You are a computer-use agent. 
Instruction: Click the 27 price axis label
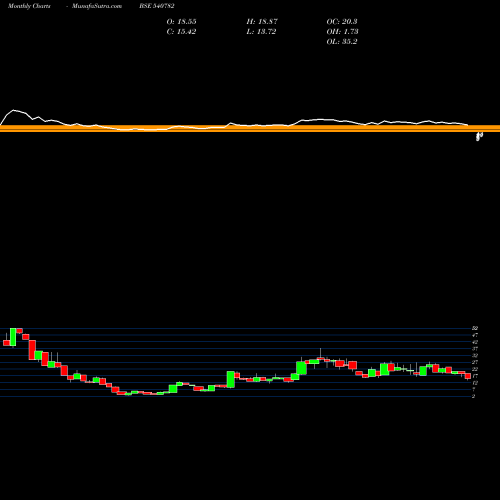(x=475, y=362)
